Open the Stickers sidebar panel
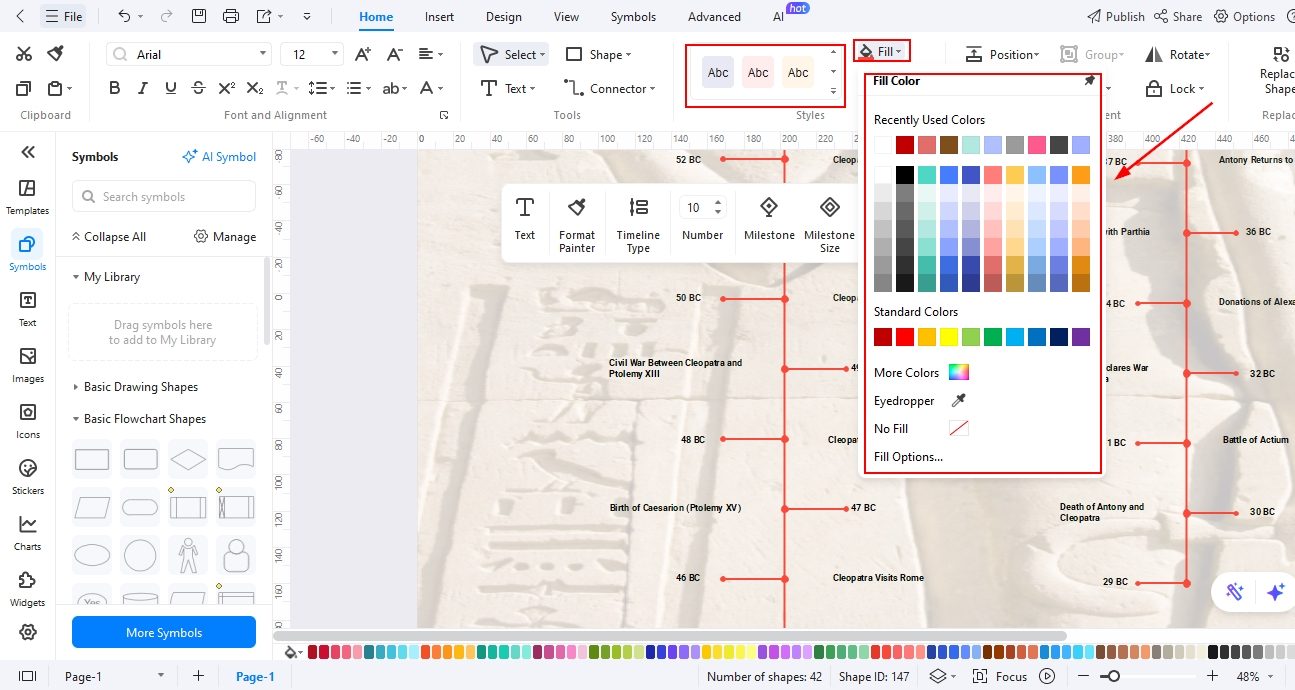This screenshot has width=1295, height=690. click(x=27, y=477)
